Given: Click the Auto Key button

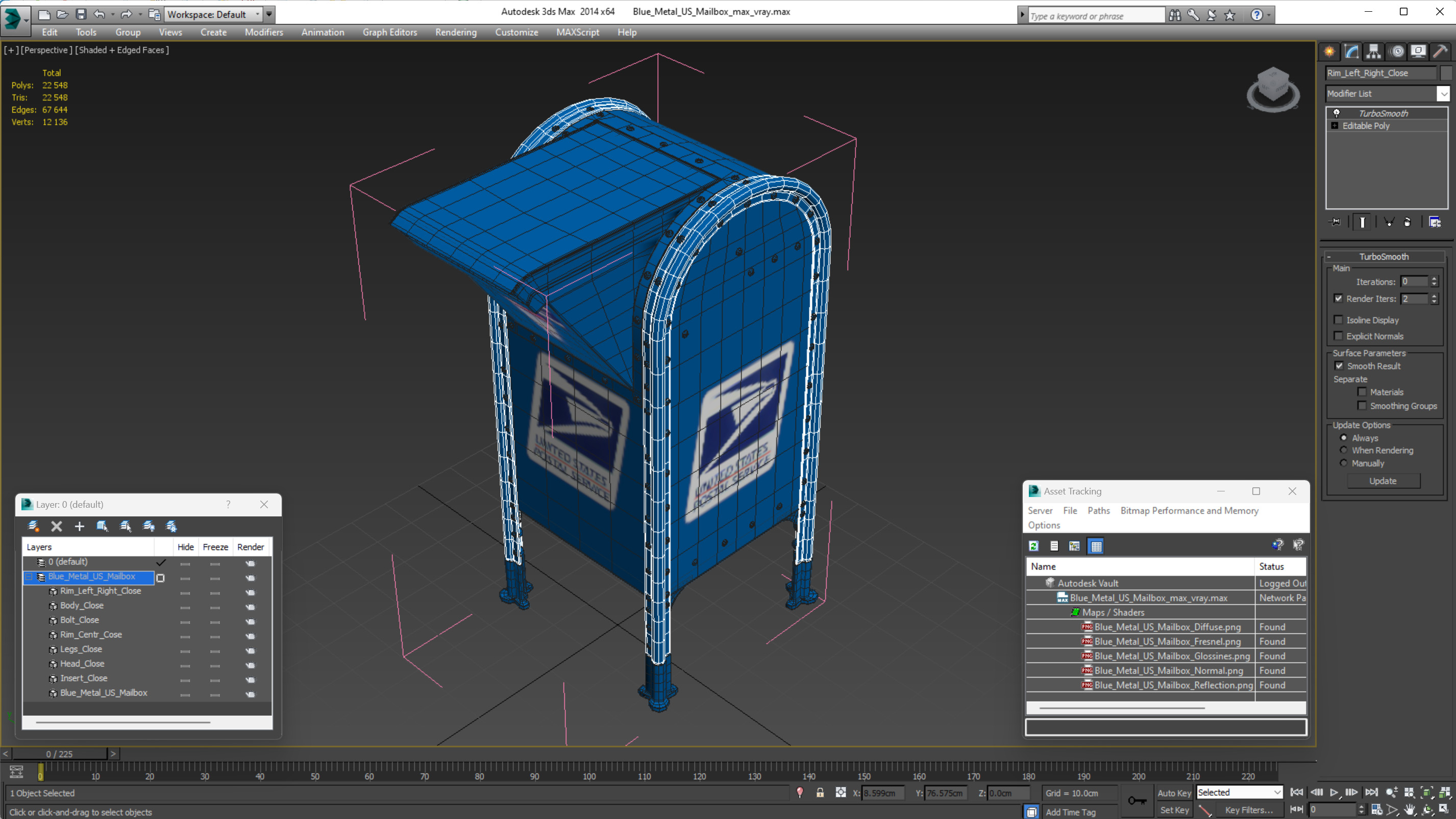Looking at the screenshot, I should click(1173, 792).
